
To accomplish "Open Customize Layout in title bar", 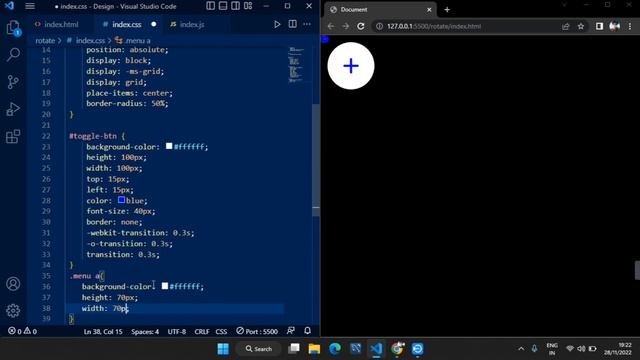I will (x=248, y=6).
